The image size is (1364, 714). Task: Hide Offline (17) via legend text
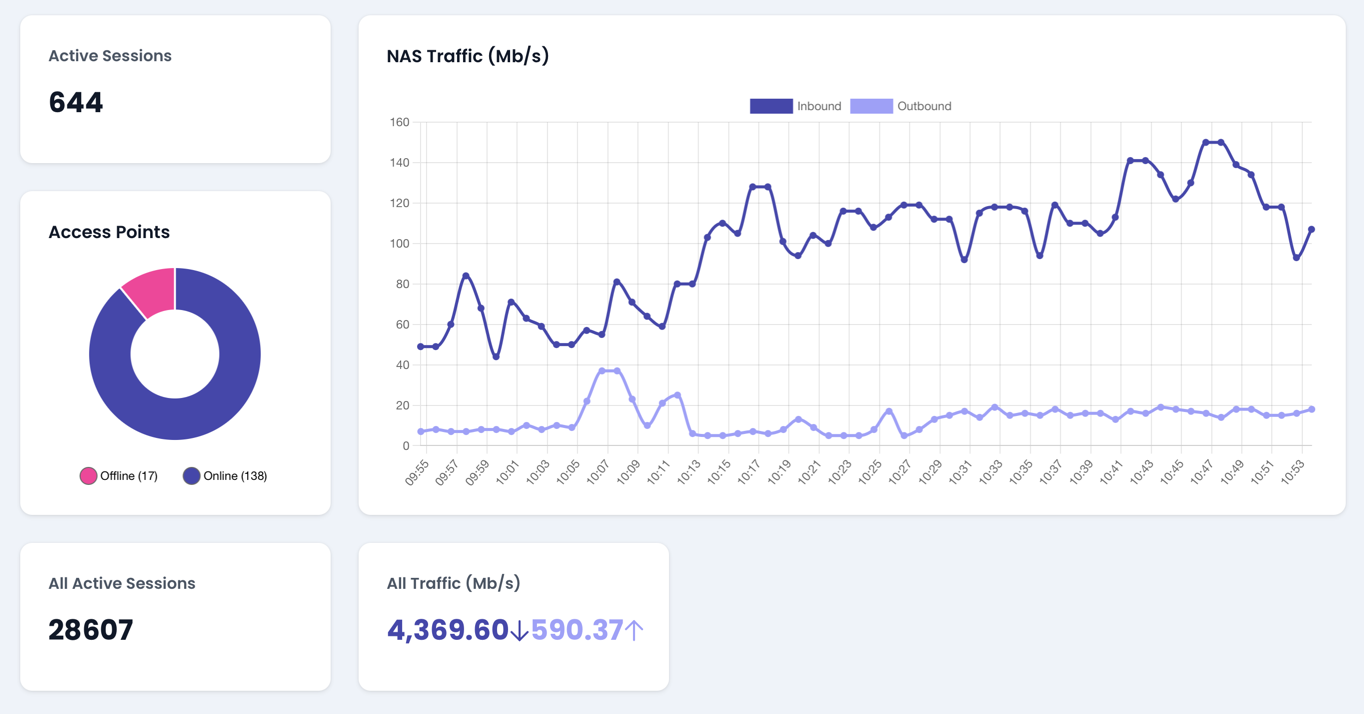129,476
